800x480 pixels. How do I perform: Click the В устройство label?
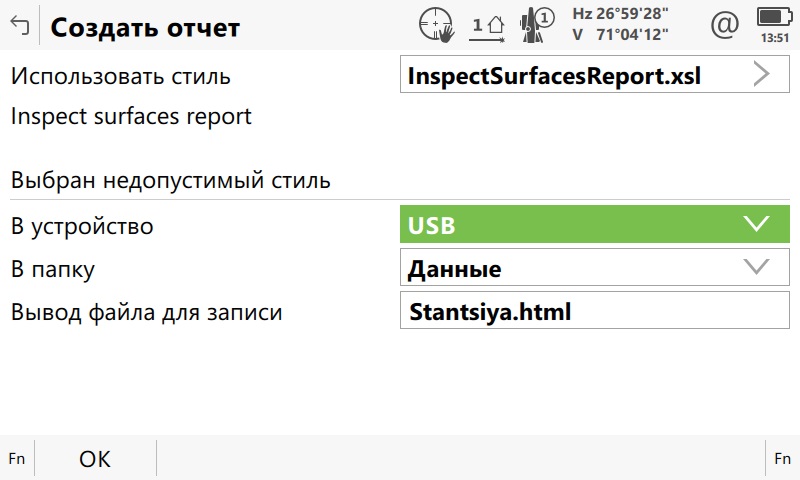click(82, 226)
